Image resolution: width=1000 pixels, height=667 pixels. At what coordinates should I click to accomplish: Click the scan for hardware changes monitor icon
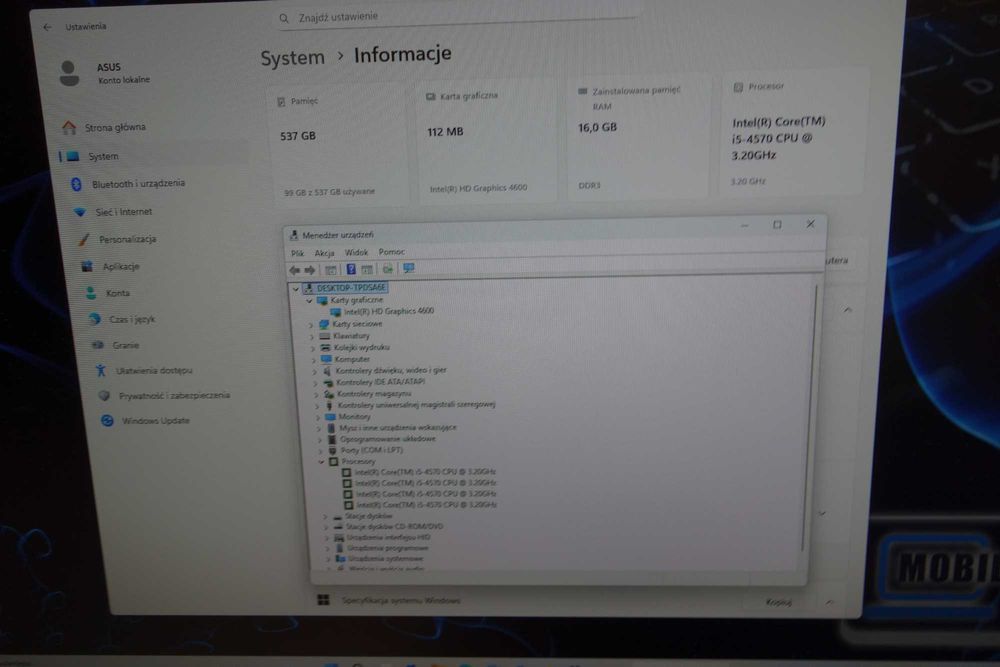[x=409, y=268]
